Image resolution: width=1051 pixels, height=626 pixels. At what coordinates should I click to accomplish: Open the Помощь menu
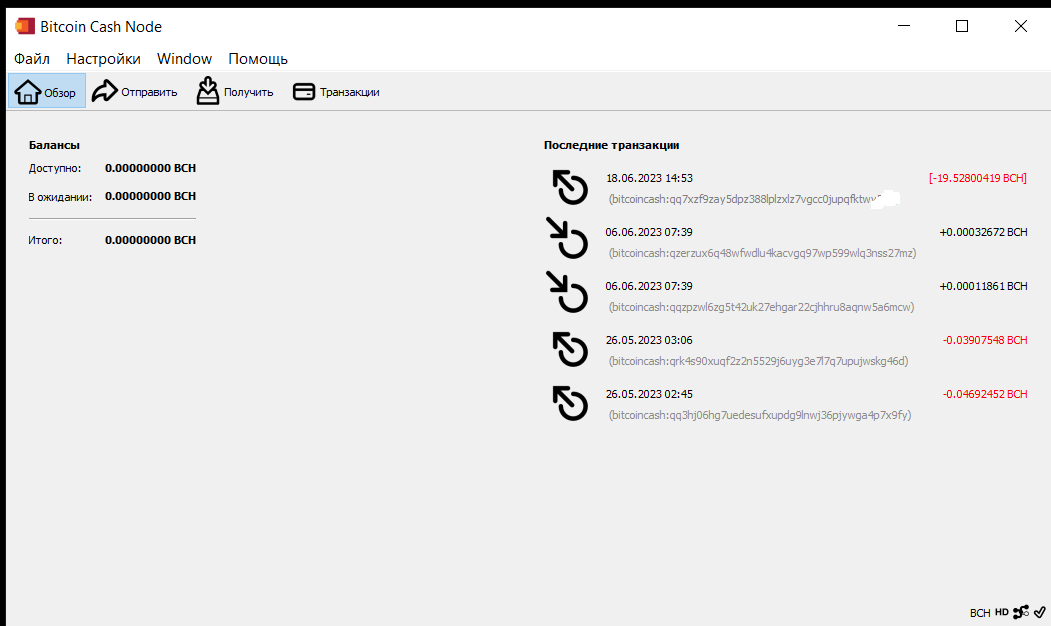(x=258, y=59)
